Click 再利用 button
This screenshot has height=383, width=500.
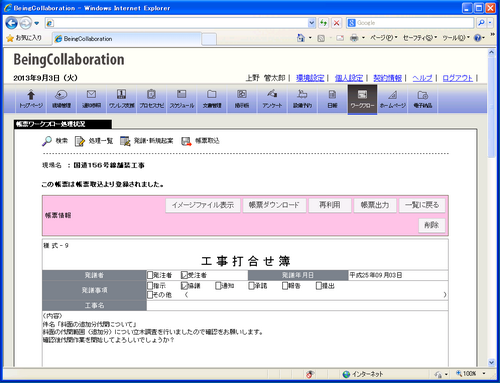pos(330,205)
